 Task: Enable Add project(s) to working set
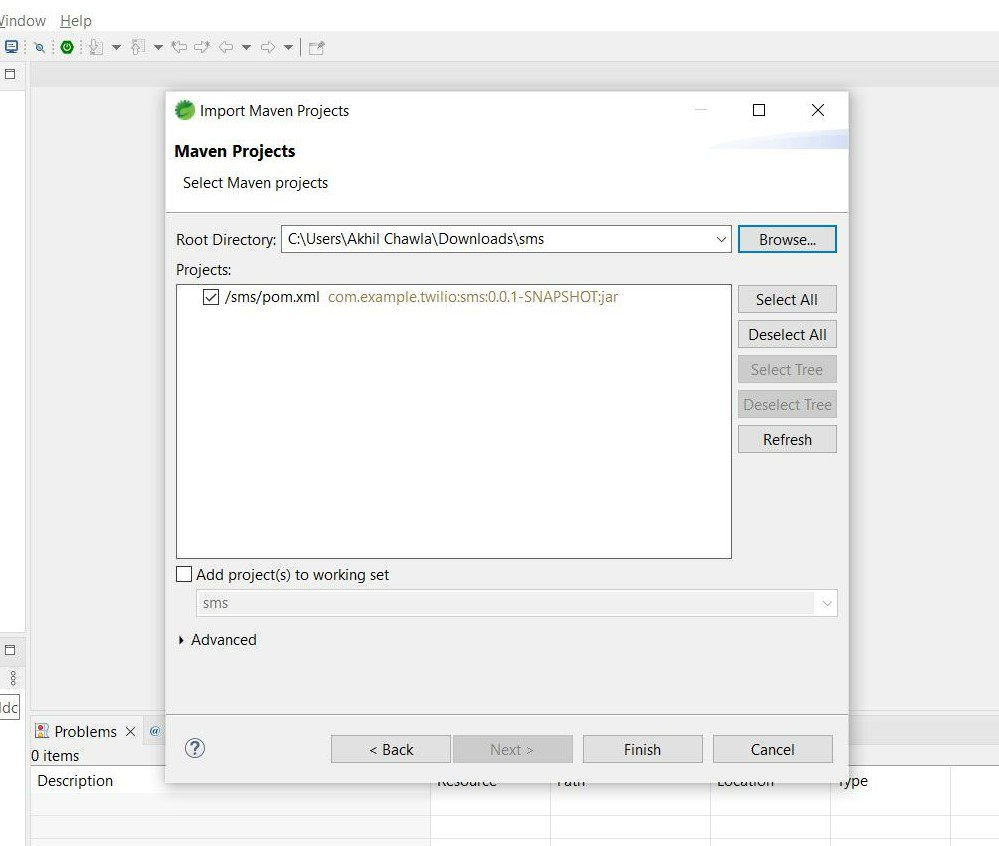coord(184,573)
